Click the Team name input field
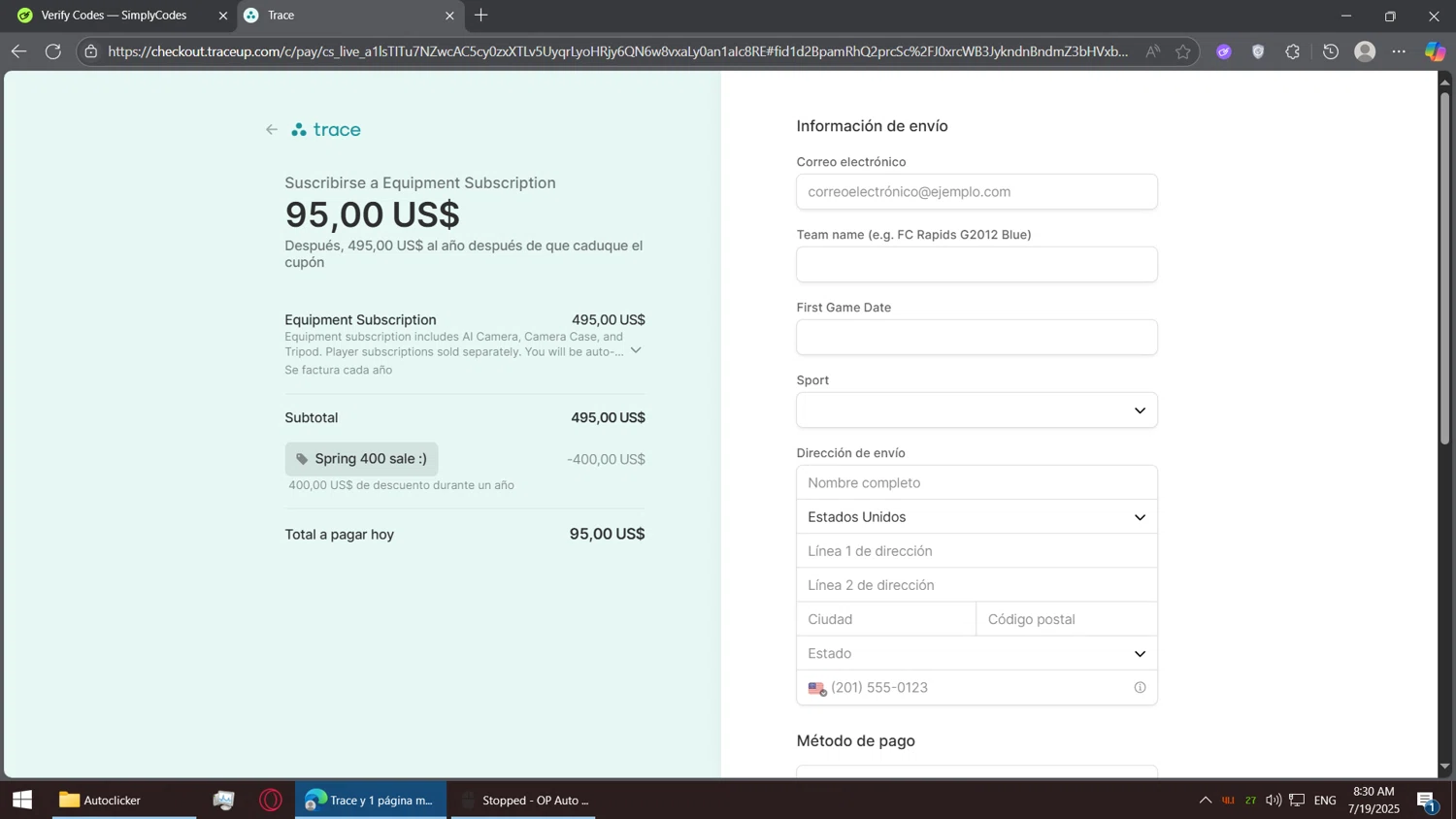Viewport: 1456px width, 819px height. click(976, 265)
